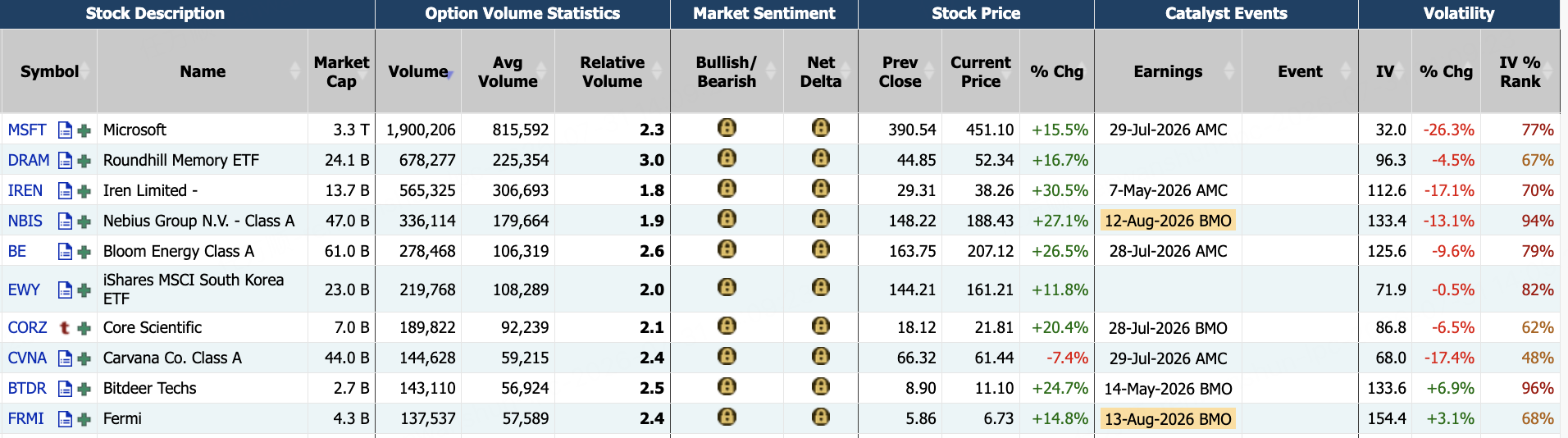
Task: Open the IREN symbol link
Action: [25, 190]
